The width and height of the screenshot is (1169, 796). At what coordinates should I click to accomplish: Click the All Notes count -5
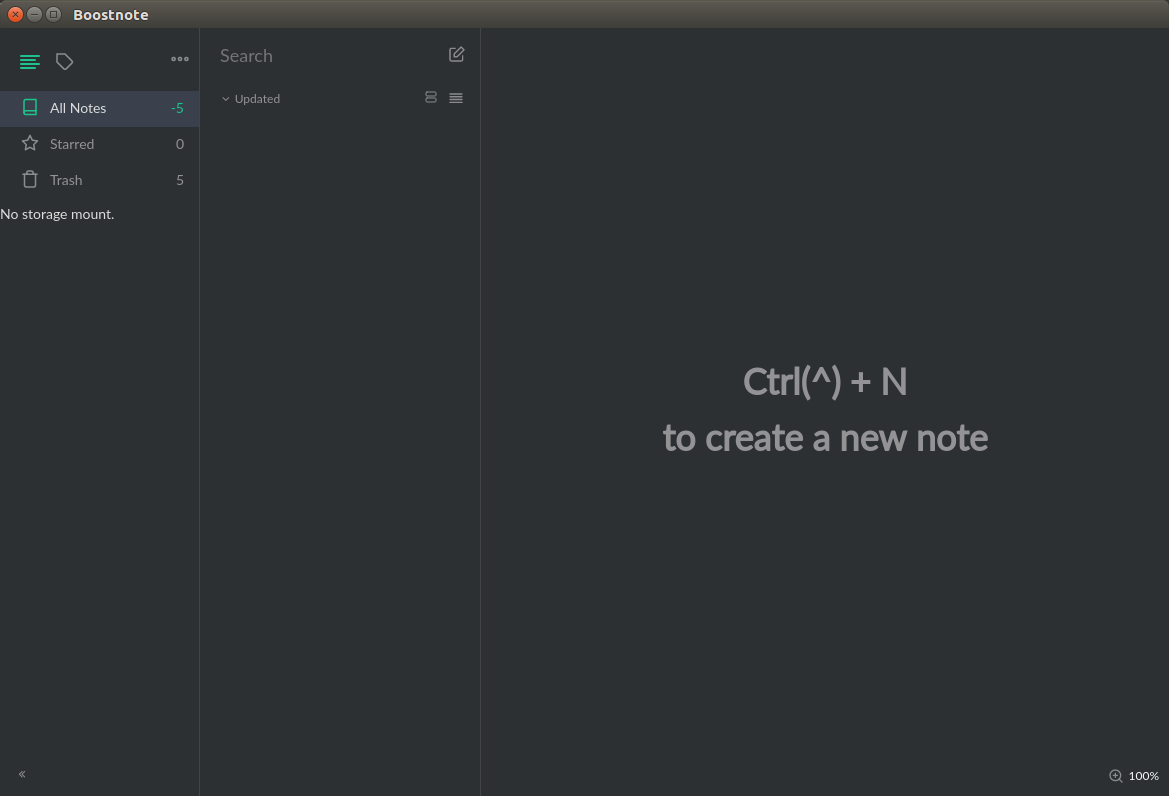(x=177, y=108)
